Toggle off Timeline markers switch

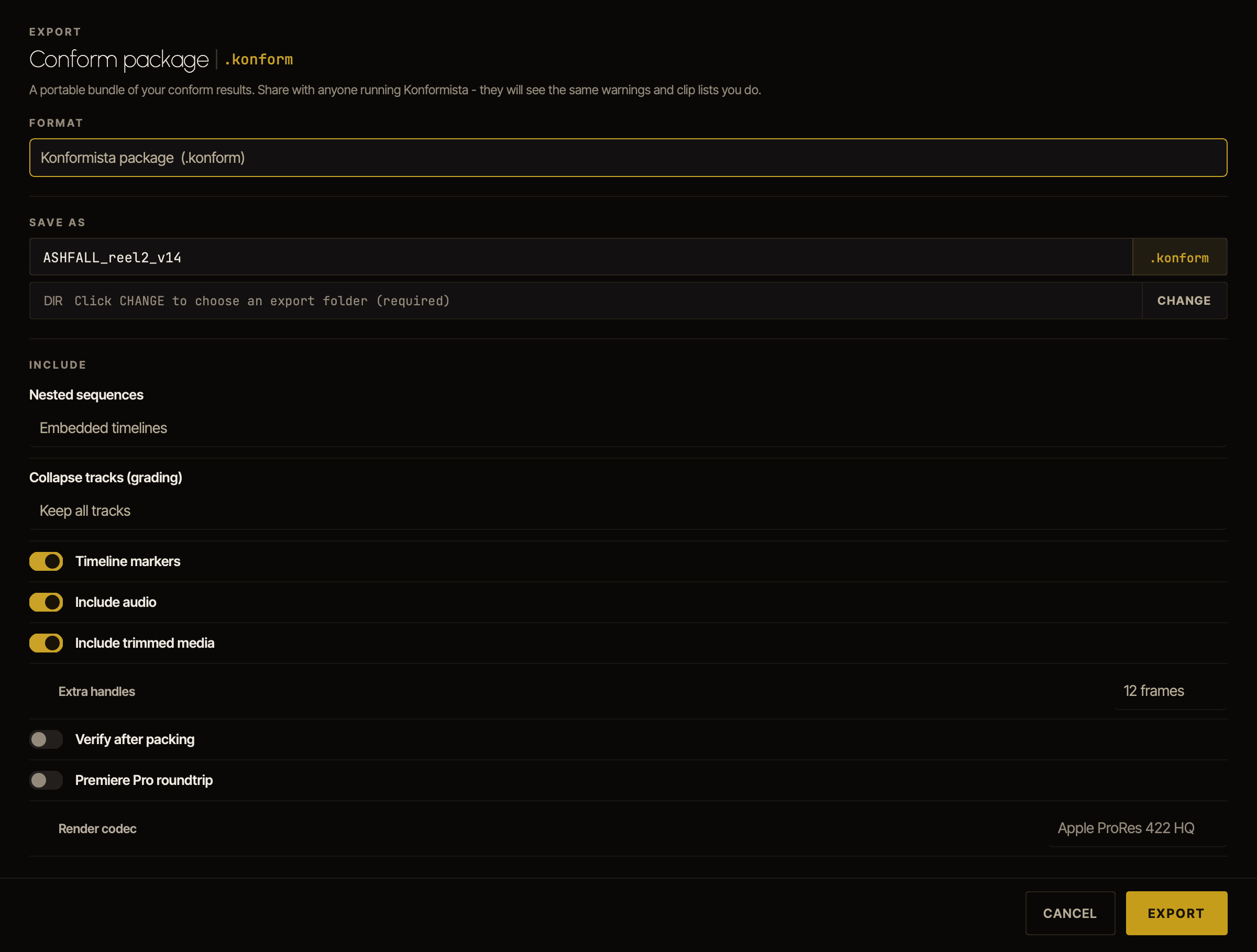[46, 561]
